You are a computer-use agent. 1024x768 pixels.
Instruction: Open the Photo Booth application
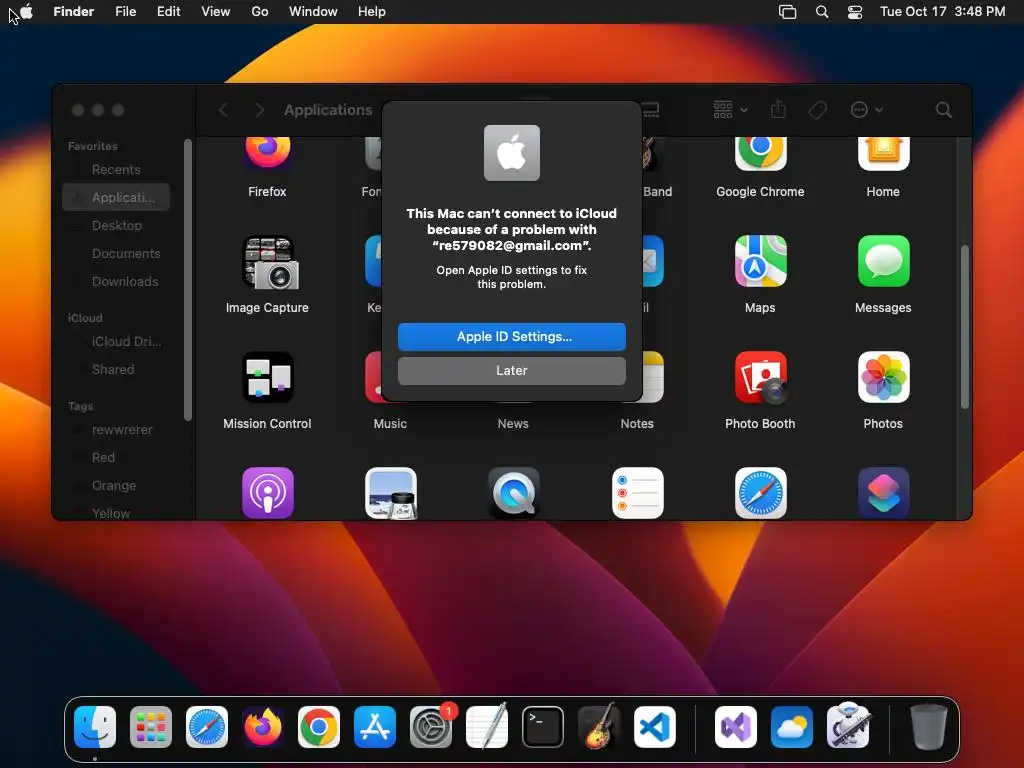(x=760, y=377)
